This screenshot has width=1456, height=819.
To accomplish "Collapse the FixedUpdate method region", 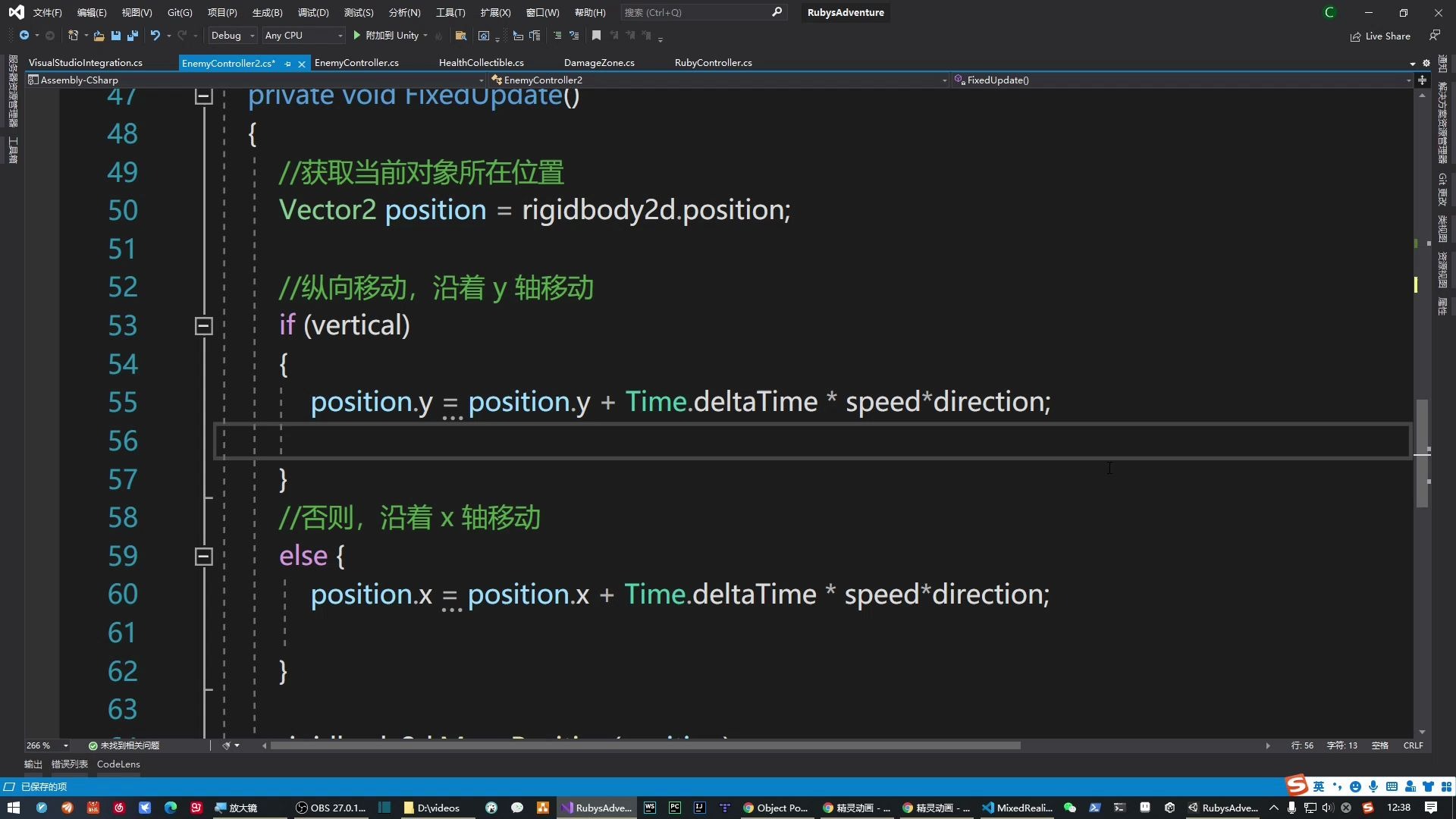I will coord(203,95).
